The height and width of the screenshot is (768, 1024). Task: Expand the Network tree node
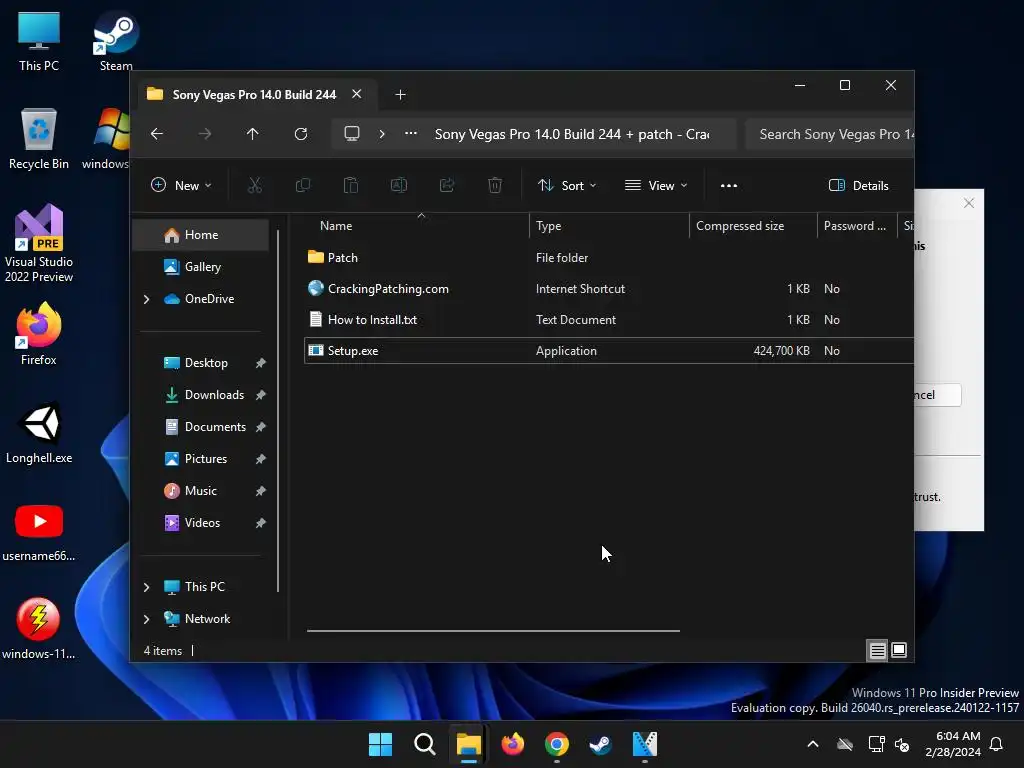pyautogui.click(x=146, y=619)
